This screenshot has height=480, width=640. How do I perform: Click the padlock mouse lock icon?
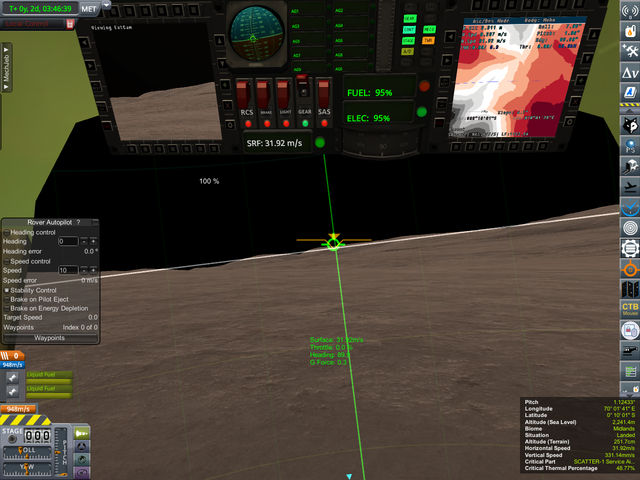tap(629, 330)
